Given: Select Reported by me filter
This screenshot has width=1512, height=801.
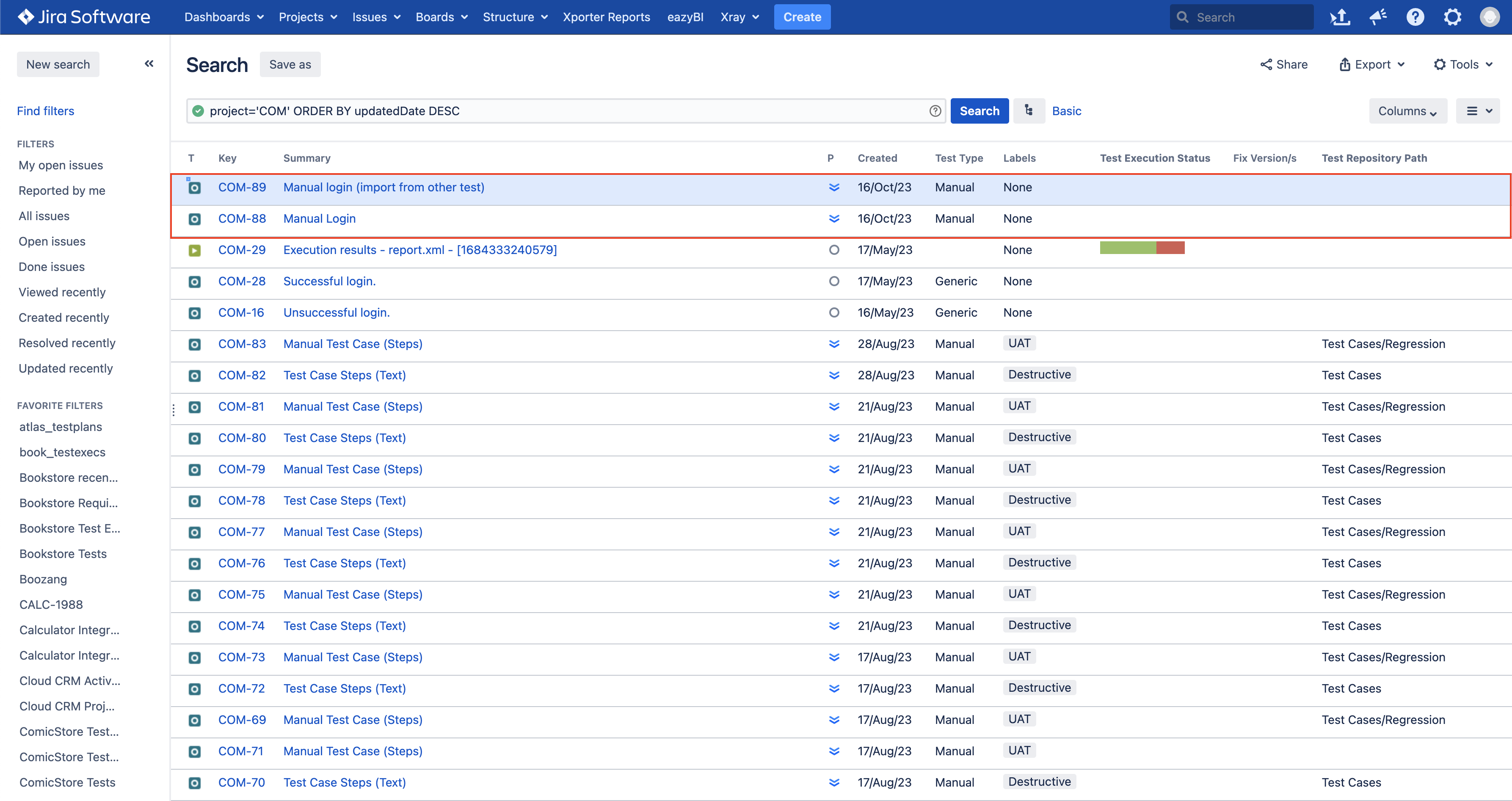Looking at the screenshot, I should pyautogui.click(x=62, y=190).
